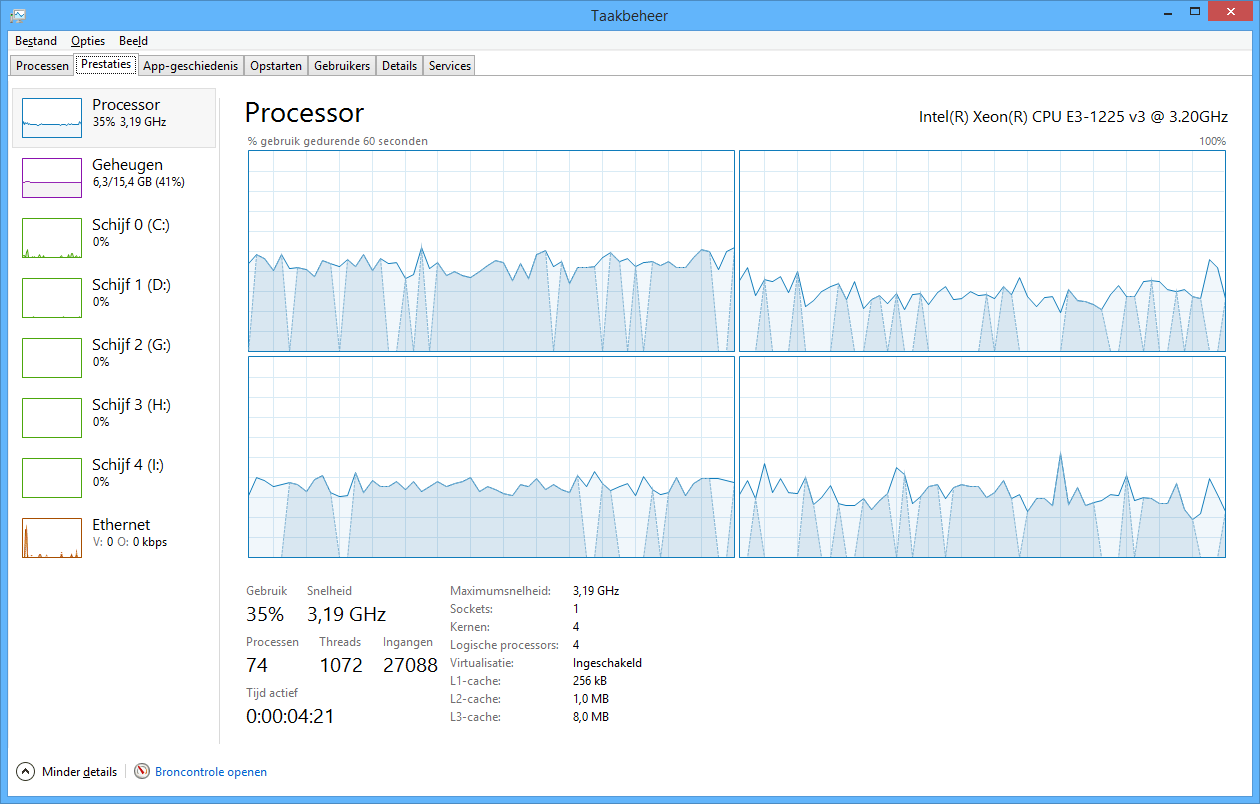This screenshot has width=1260, height=804.
Task: Click the L1-cache value 256 kB
Action: [590, 681]
